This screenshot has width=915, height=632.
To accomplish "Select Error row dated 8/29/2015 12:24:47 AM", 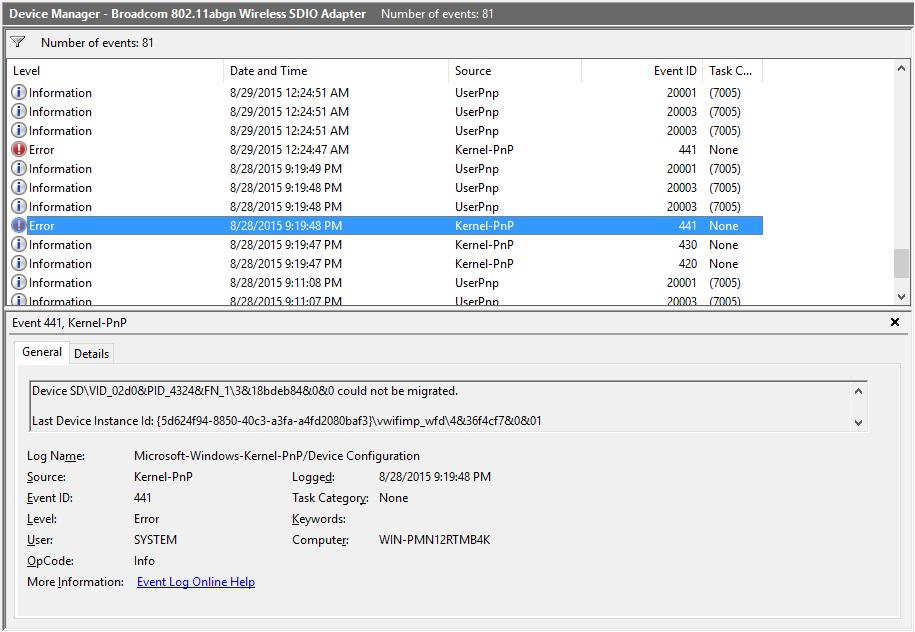I will coord(385,149).
